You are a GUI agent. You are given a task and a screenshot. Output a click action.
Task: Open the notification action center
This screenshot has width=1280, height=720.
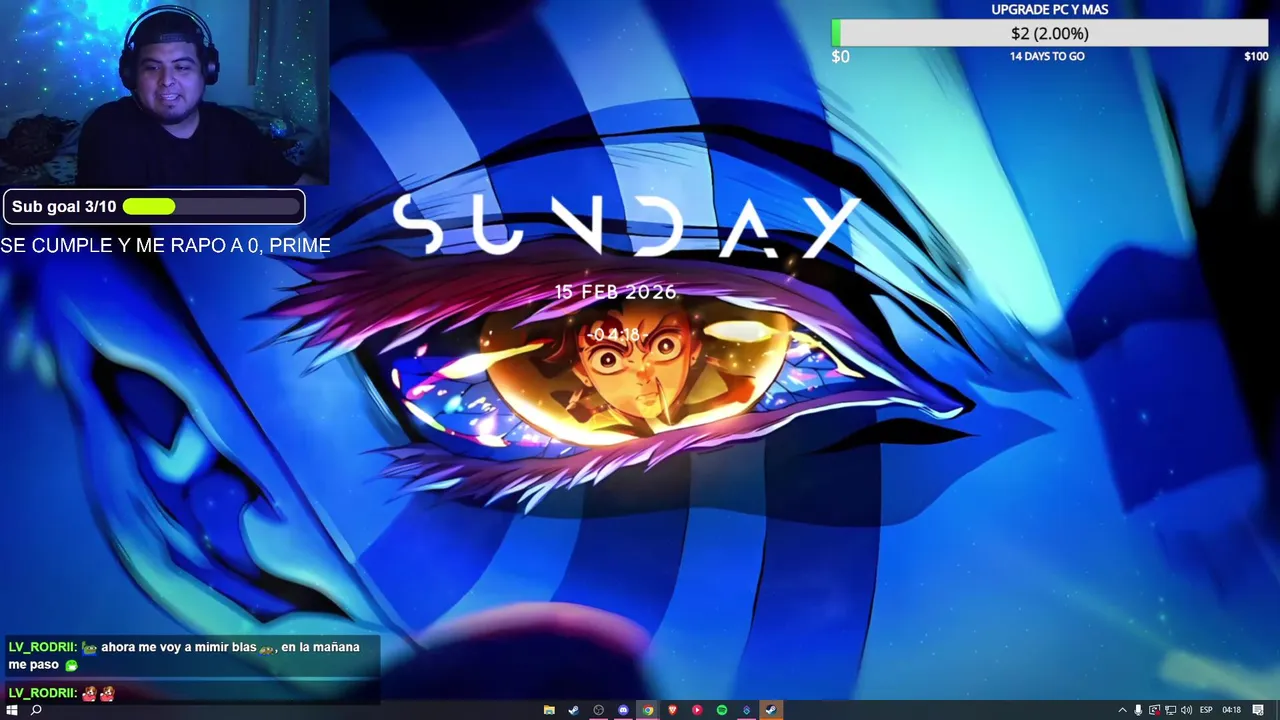[x=1258, y=710]
